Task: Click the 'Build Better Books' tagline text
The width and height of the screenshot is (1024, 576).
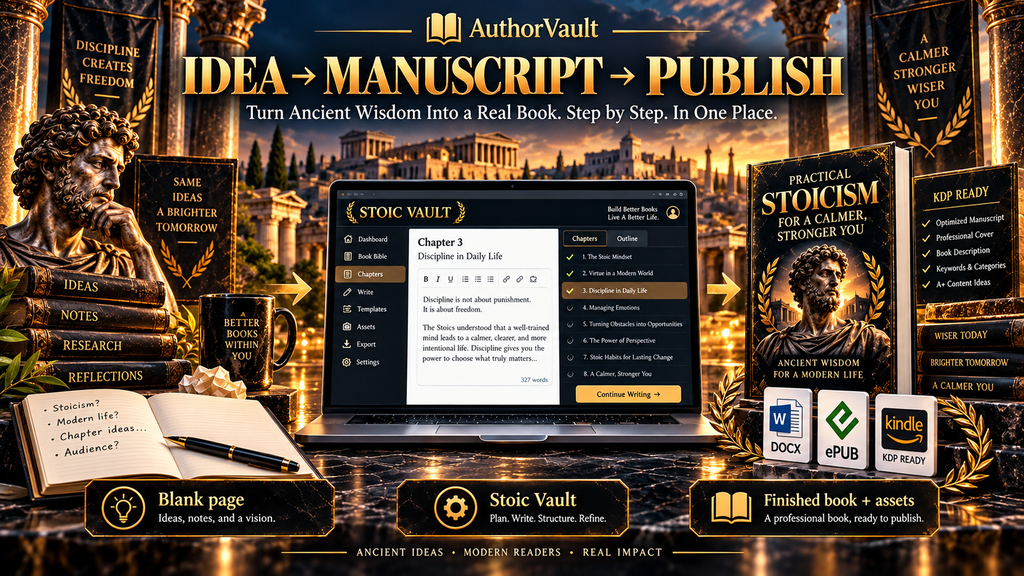Action: coord(632,210)
